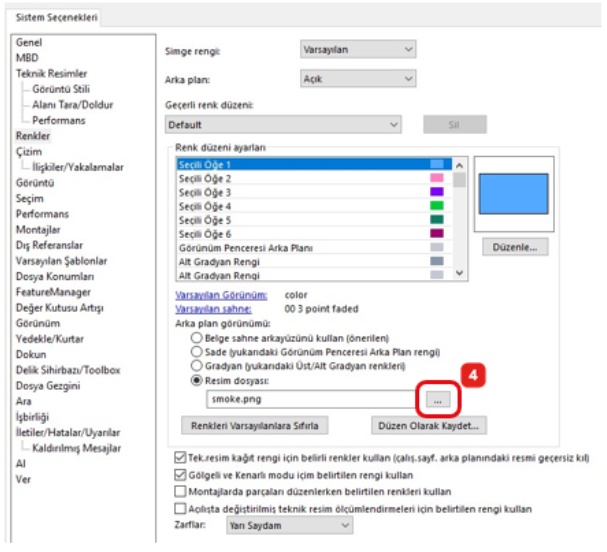Open the Simge rengi dropdown
The width and height of the screenshot is (607, 552).
pos(357,49)
